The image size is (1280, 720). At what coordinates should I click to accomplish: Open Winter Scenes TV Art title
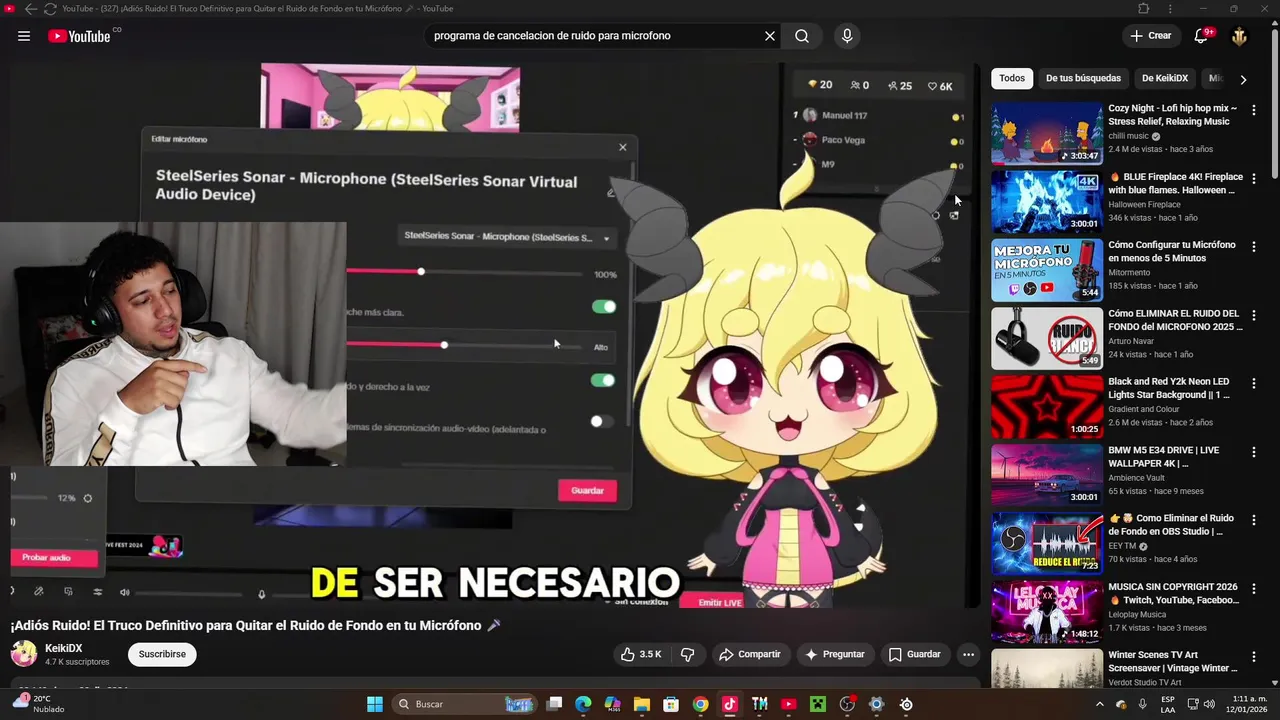tap(1173, 662)
